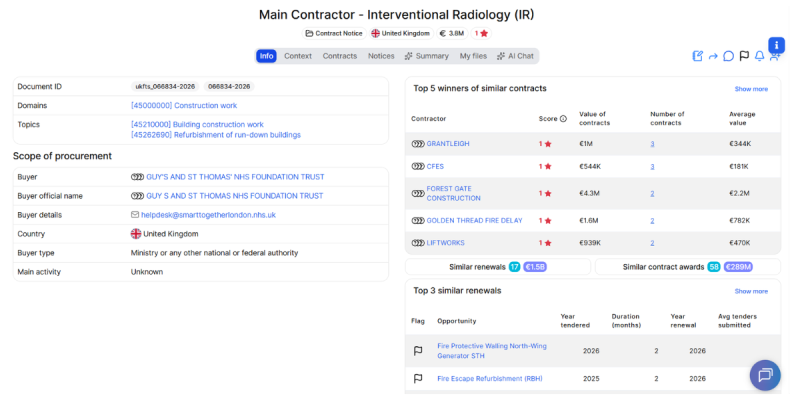800x400 pixels.
Task: Go to the Notices tab
Action: [381, 56]
